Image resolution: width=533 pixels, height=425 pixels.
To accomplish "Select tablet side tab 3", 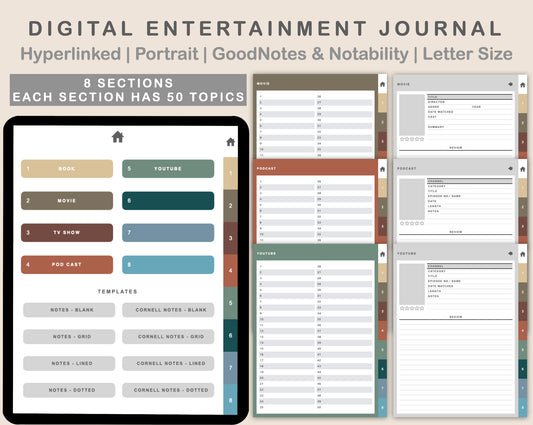I will point(230,238).
